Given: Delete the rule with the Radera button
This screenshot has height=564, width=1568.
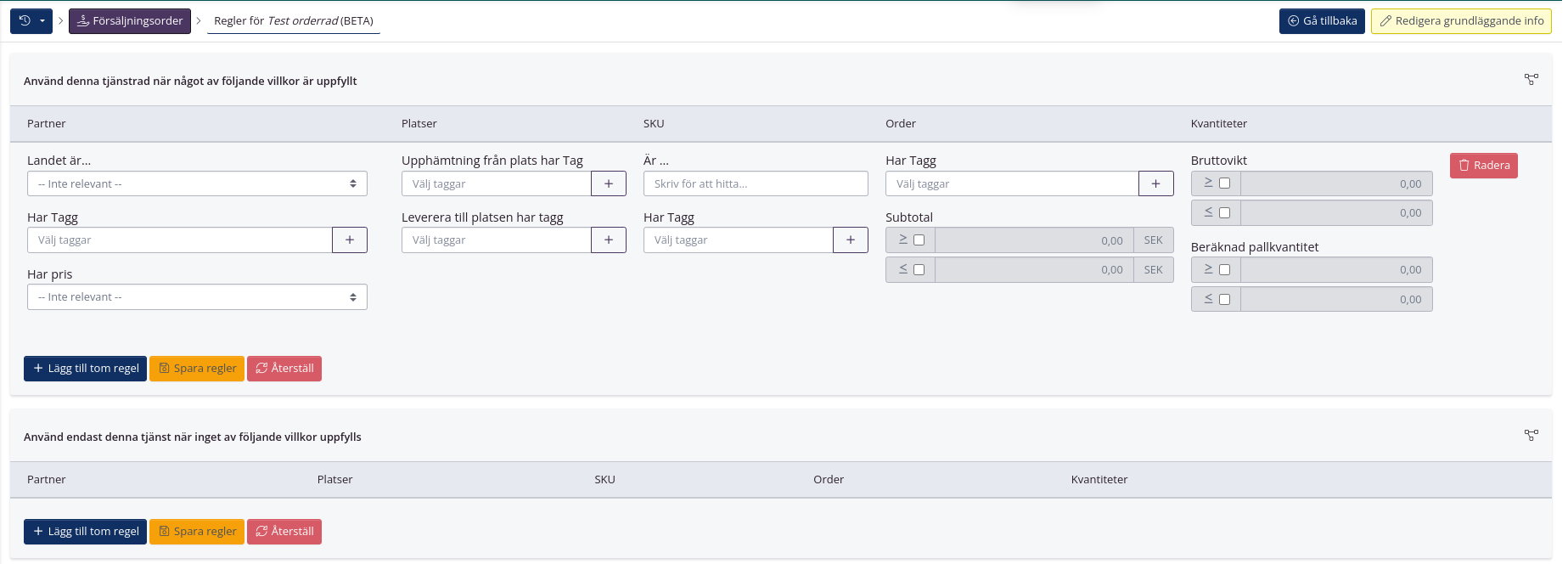Looking at the screenshot, I should tap(1483, 166).
